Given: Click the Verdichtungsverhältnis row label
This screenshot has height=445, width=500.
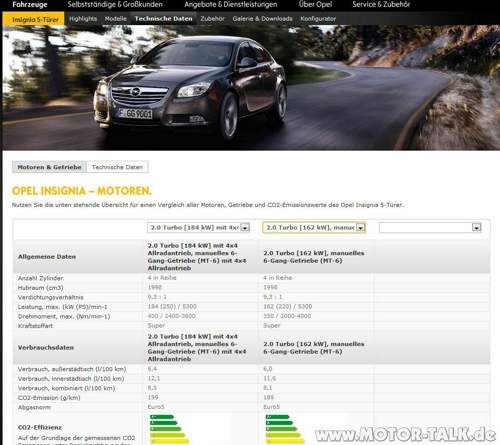Looking at the screenshot, I should [x=51, y=297].
